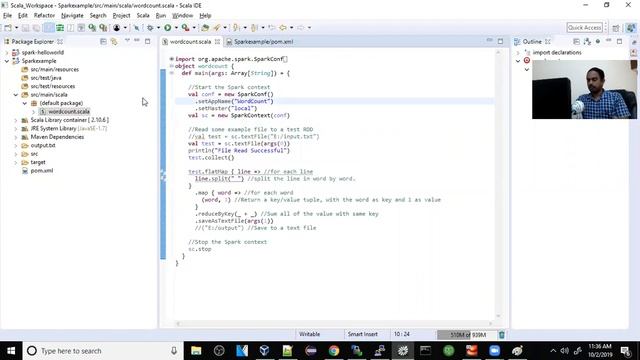Collapse the Sparkexample project
Screen dimensions: 640x360
(x=7, y=61)
